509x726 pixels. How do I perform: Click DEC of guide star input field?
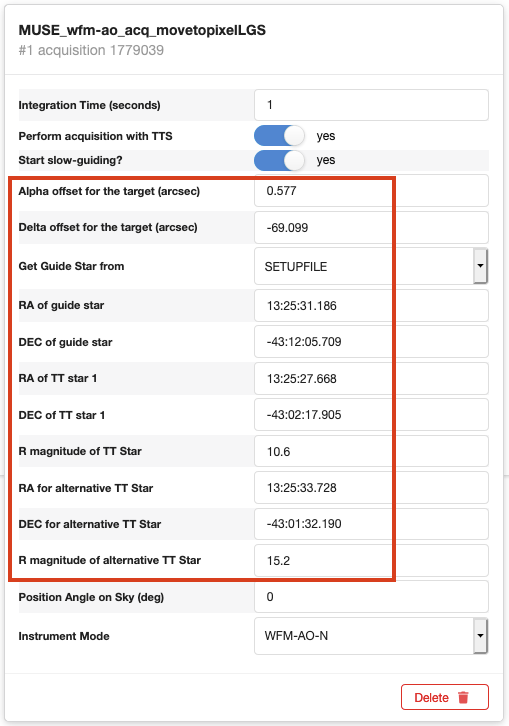[x=371, y=342]
